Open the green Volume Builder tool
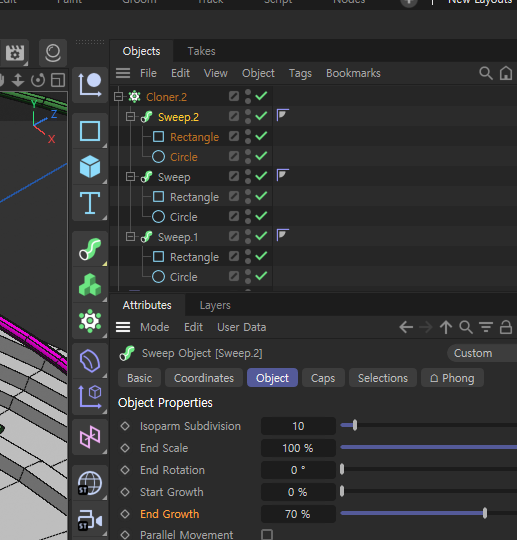The height and width of the screenshot is (540, 517). [x=90, y=285]
